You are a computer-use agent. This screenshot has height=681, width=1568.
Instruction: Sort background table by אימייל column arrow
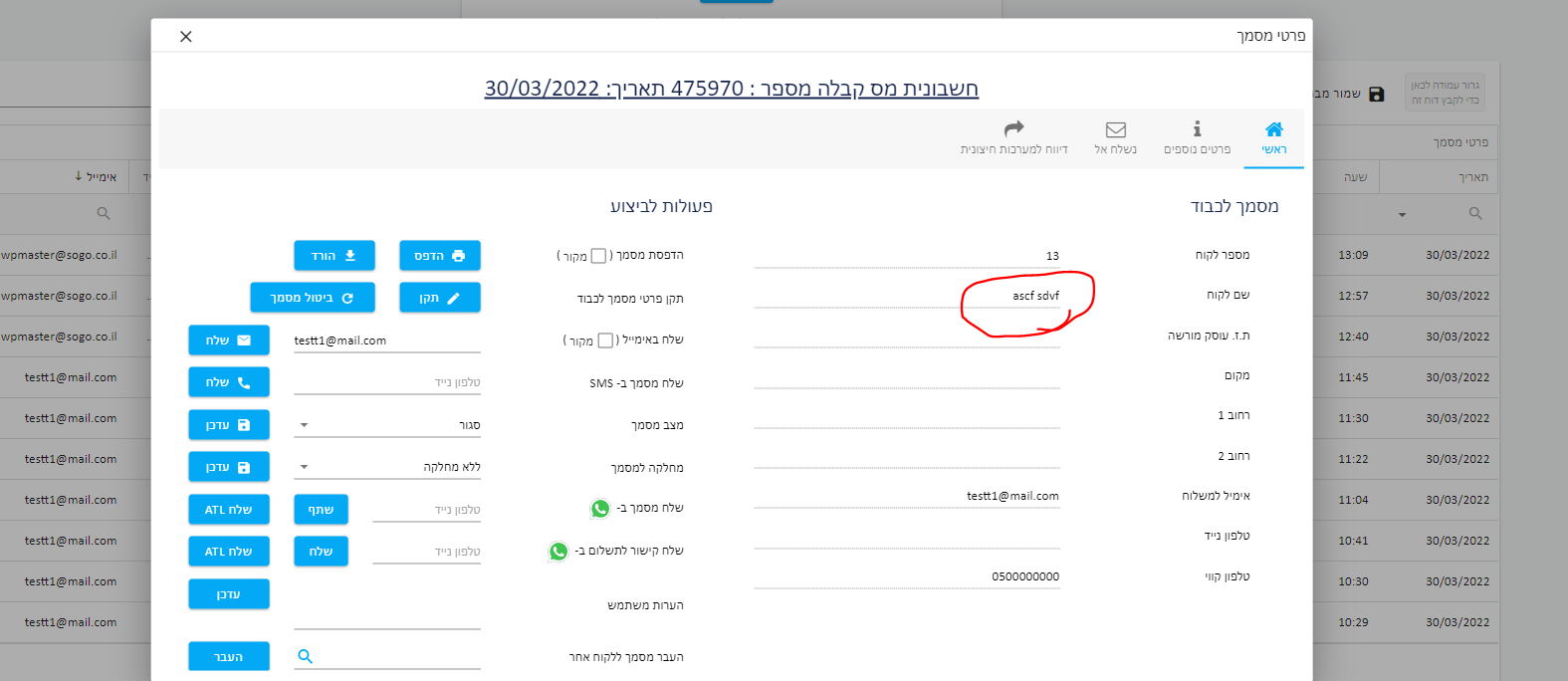79,176
